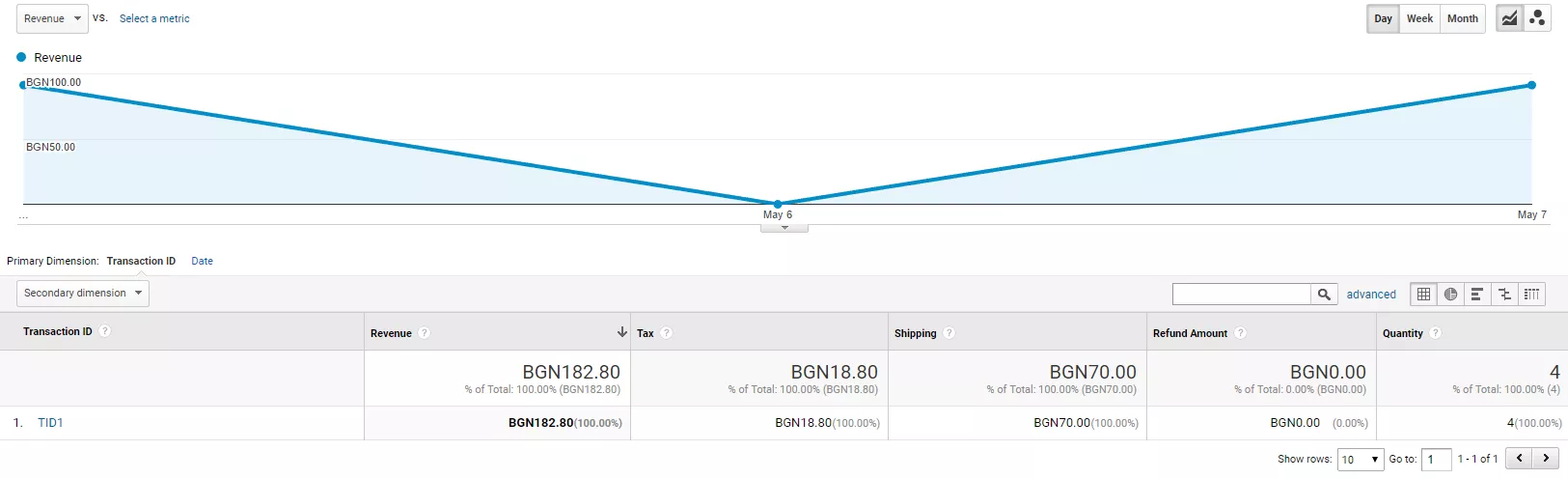Set chart granularity to Week
This screenshot has width=1568, height=479.
click(x=1419, y=18)
